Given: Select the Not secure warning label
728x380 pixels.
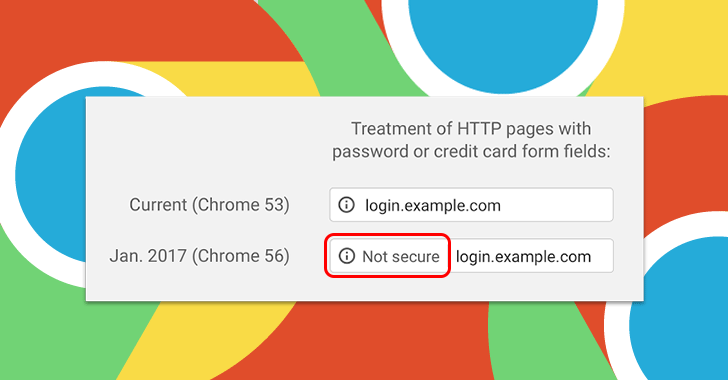Looking at the screenshot, I should coord(401,256).
